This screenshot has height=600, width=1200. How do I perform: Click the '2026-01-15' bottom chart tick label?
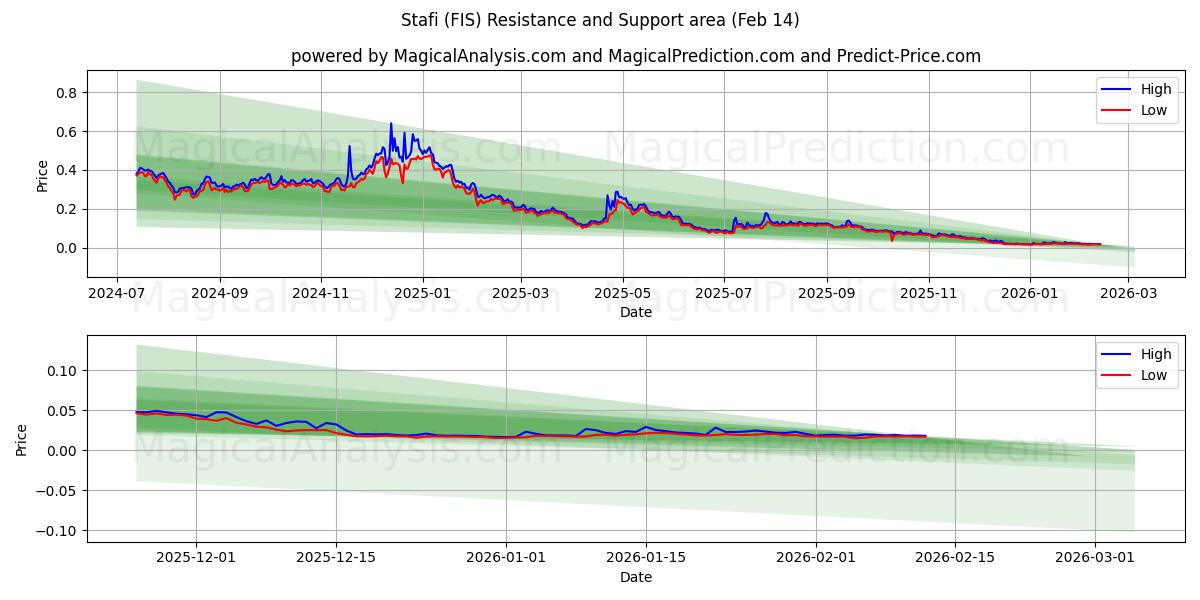point(646,558)
